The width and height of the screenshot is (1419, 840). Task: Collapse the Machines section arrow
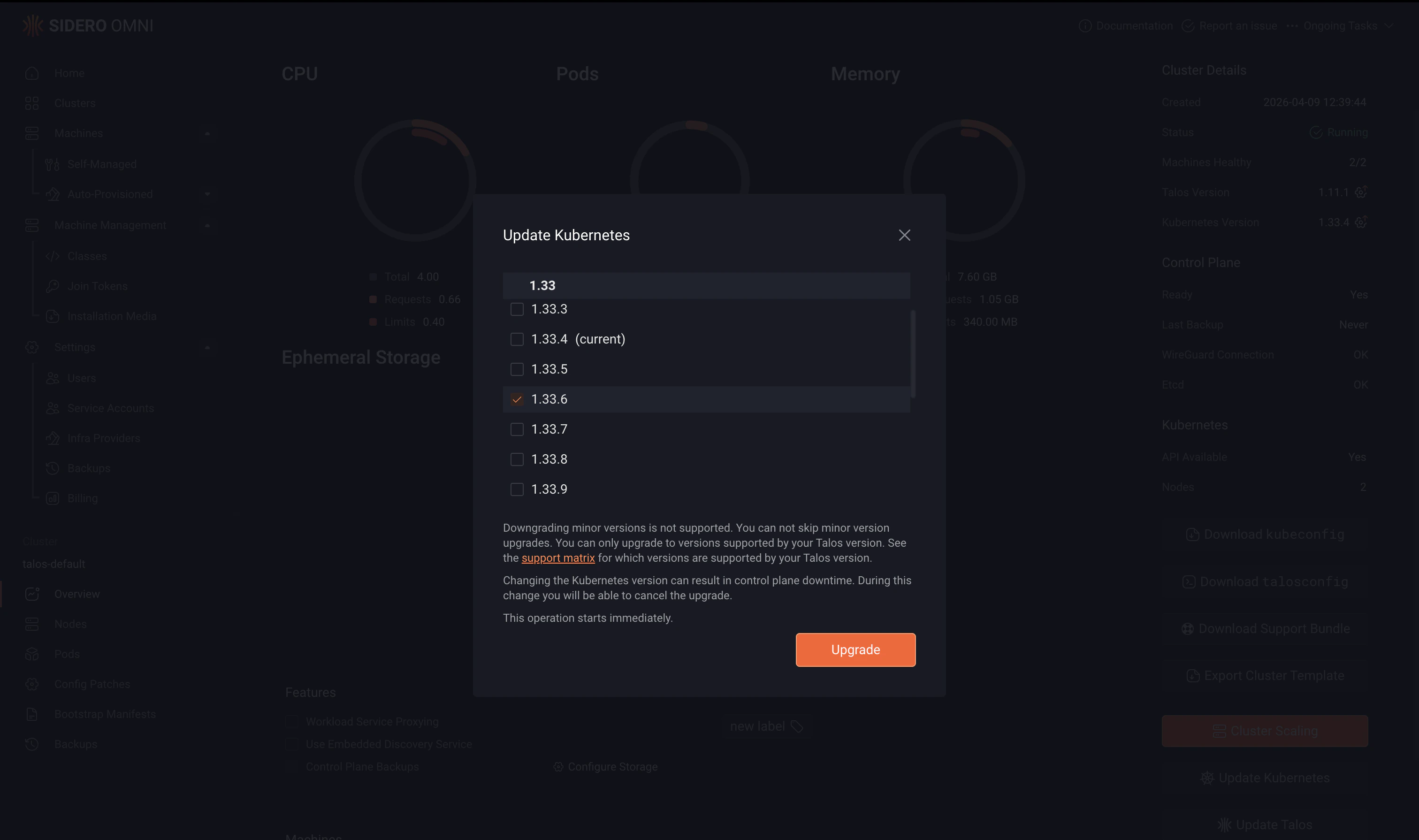click(207, 134)
